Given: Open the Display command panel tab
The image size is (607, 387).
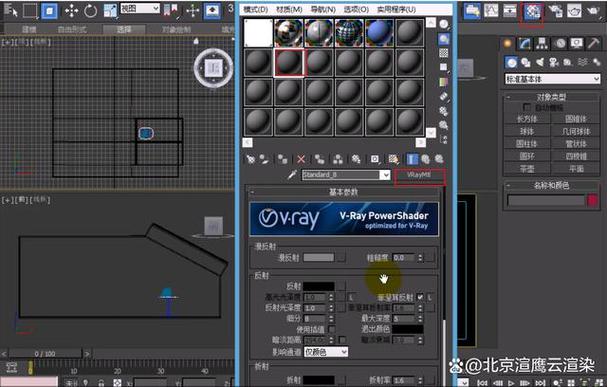Looking at the screenshot, I should [576, 44].
